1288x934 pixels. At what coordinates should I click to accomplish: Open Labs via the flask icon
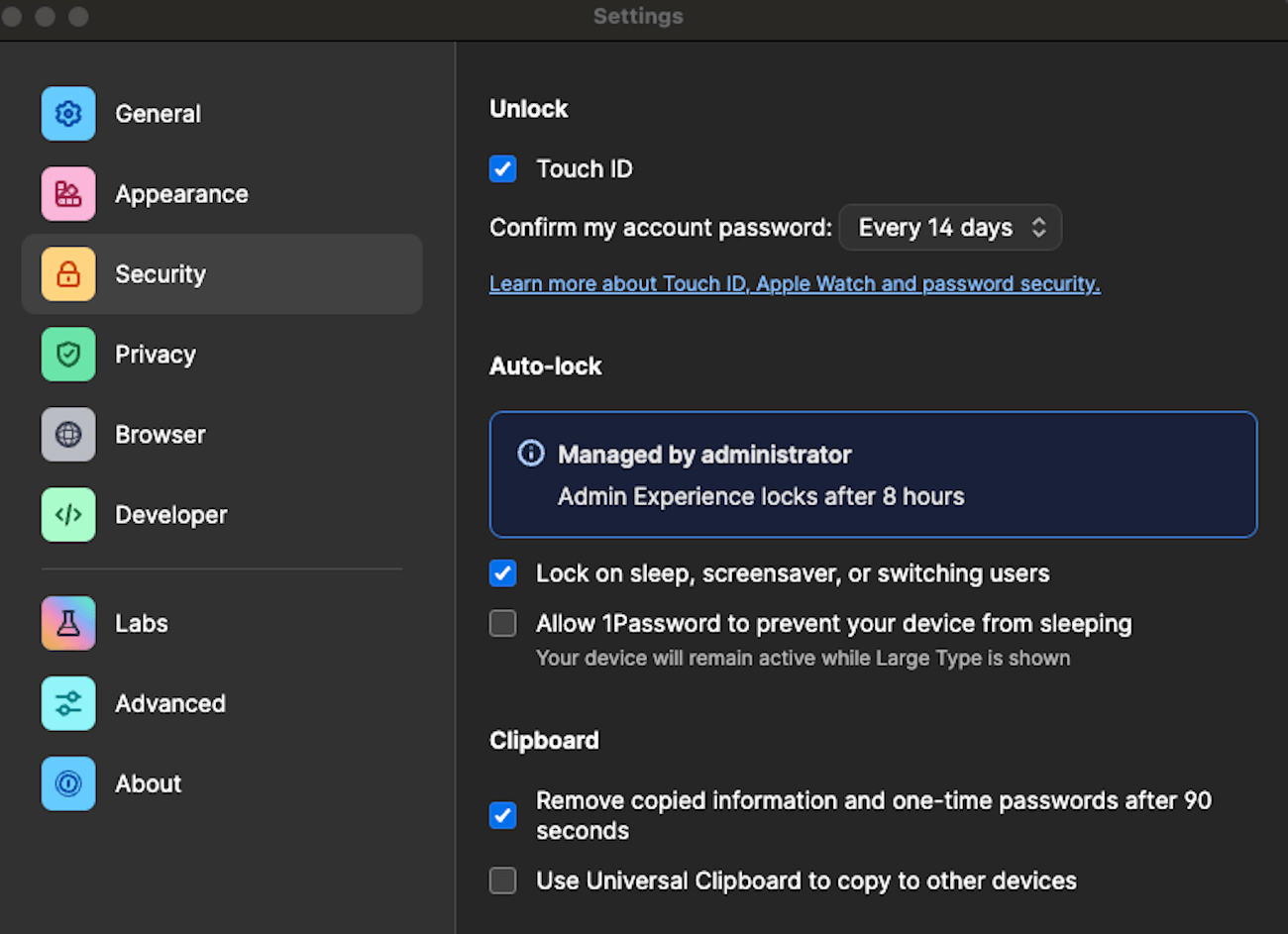tap(67, 623)
